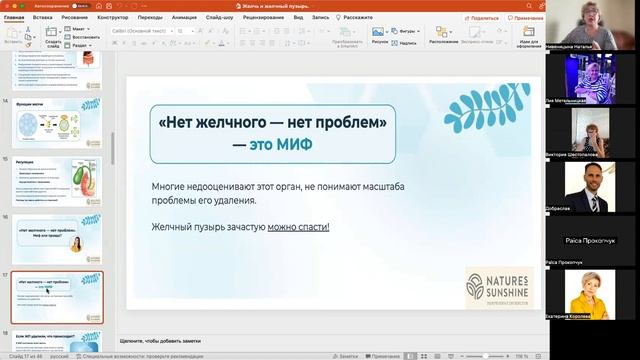Click the русский language indicator in status bar
The height and width of the screenshot is (360, 640).
(59, 356)
